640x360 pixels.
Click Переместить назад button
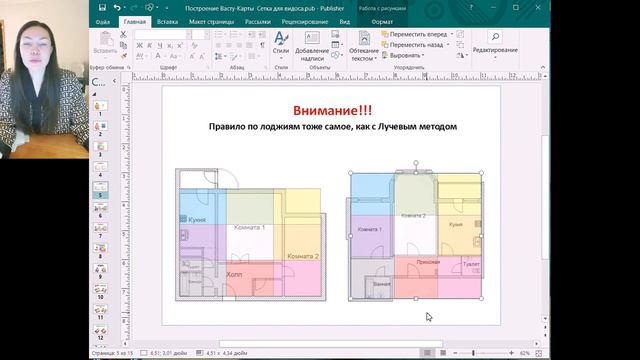pyautogui.click(x=413, y=44)
